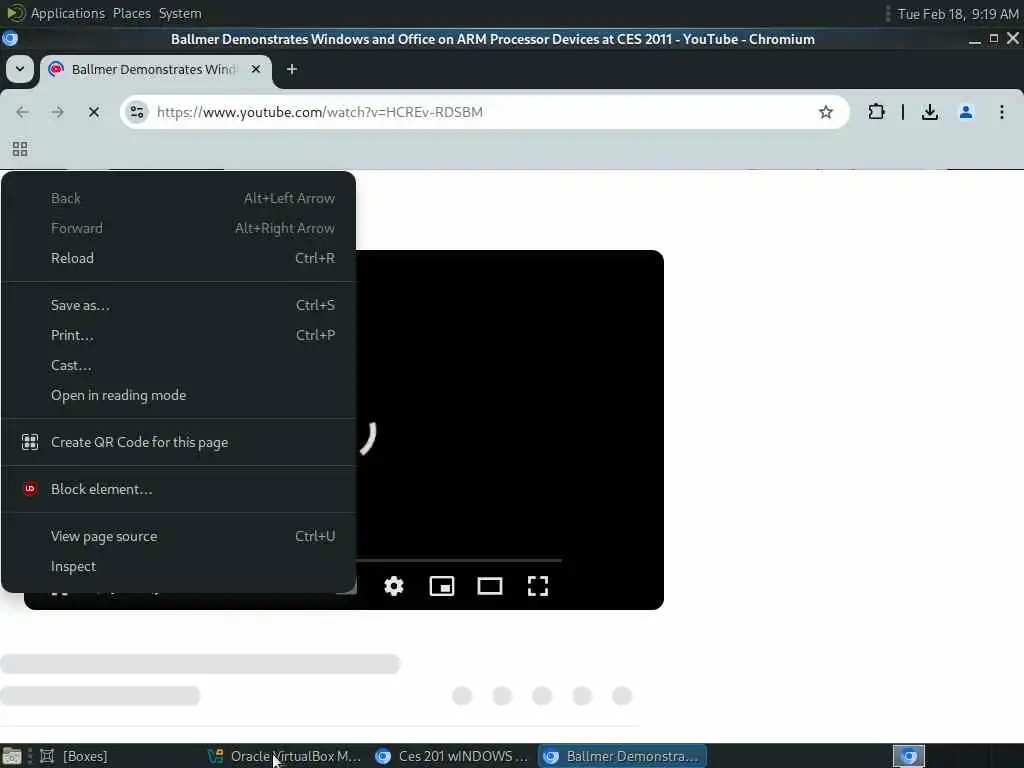Click the Ballmer Demonstrates browser tab

click(x=155, y=69)
